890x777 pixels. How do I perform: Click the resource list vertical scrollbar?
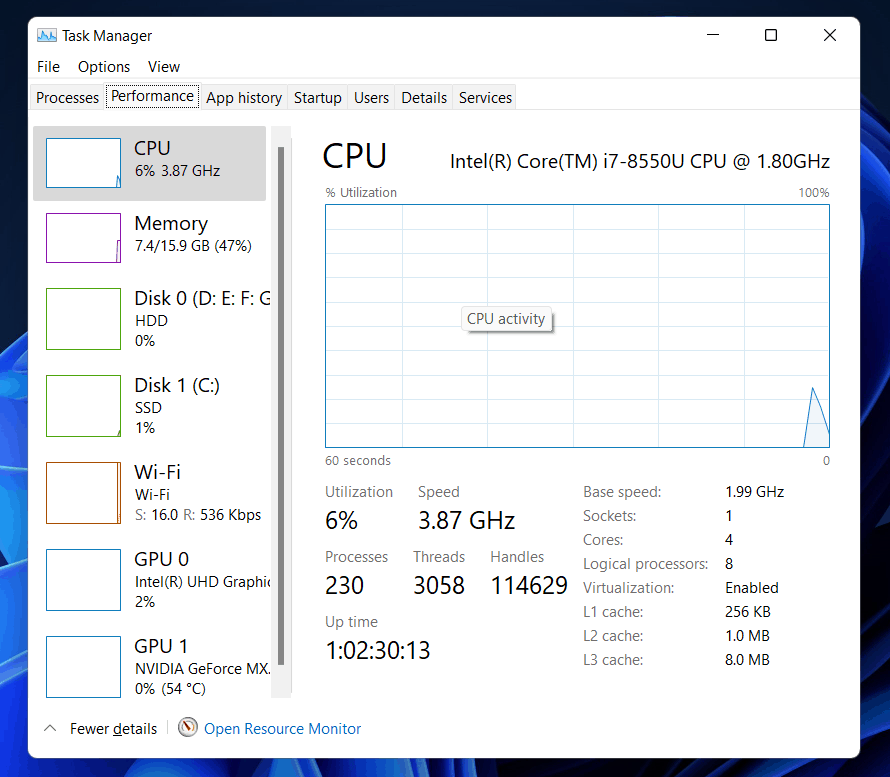pos(281,406)
